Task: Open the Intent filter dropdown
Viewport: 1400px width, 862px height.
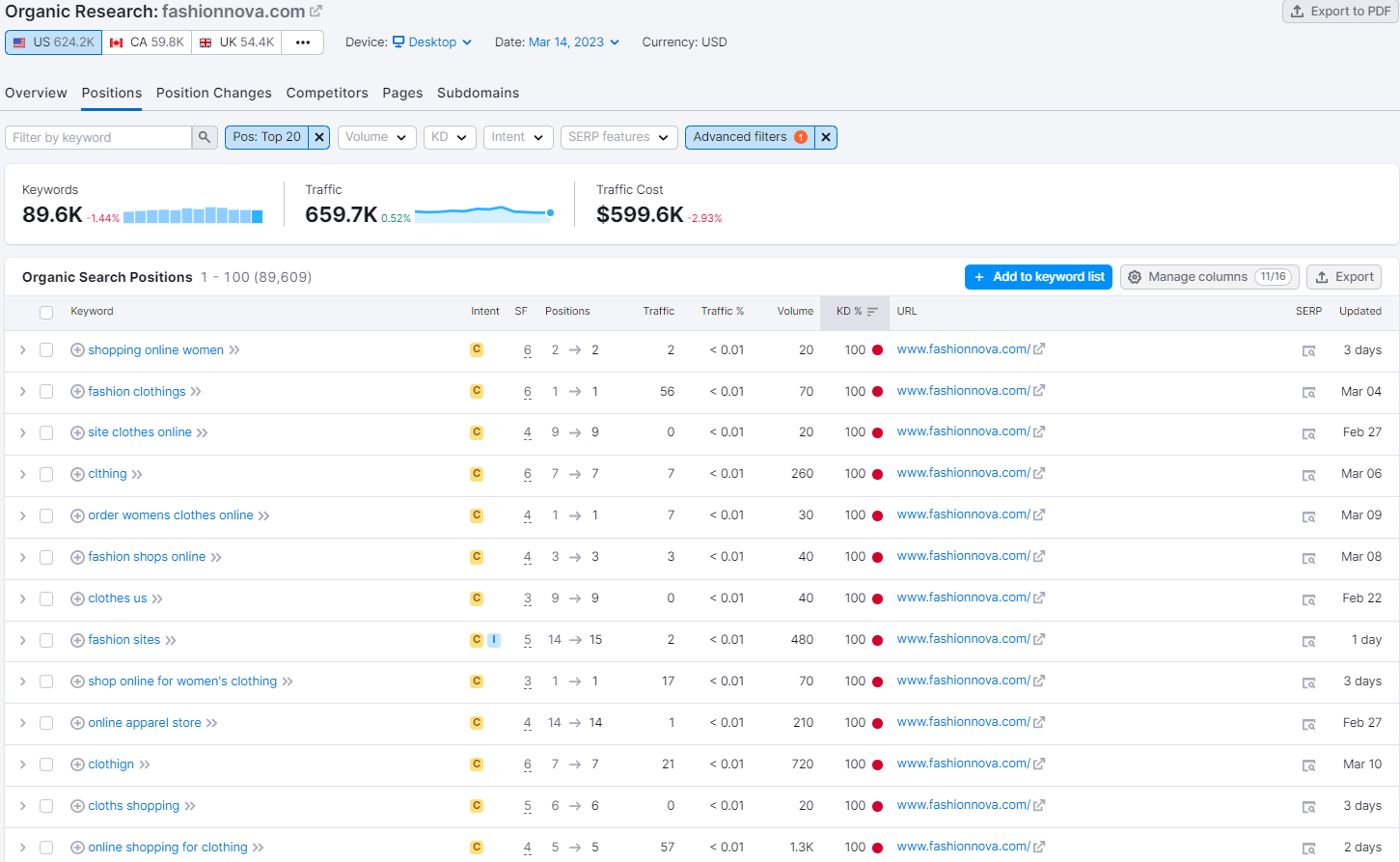Action: [x=519, y=137]
